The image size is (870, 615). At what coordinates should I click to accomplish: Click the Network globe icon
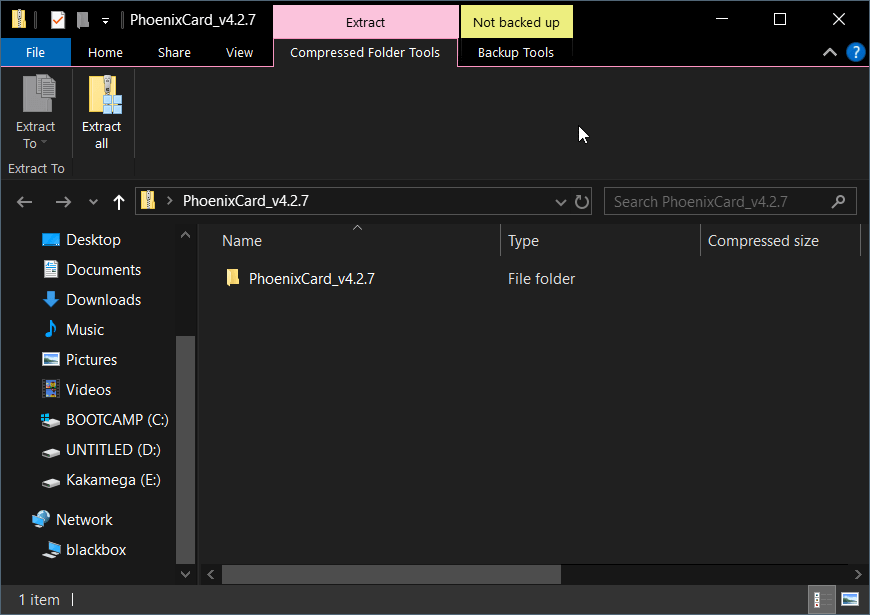click(41, 519)
